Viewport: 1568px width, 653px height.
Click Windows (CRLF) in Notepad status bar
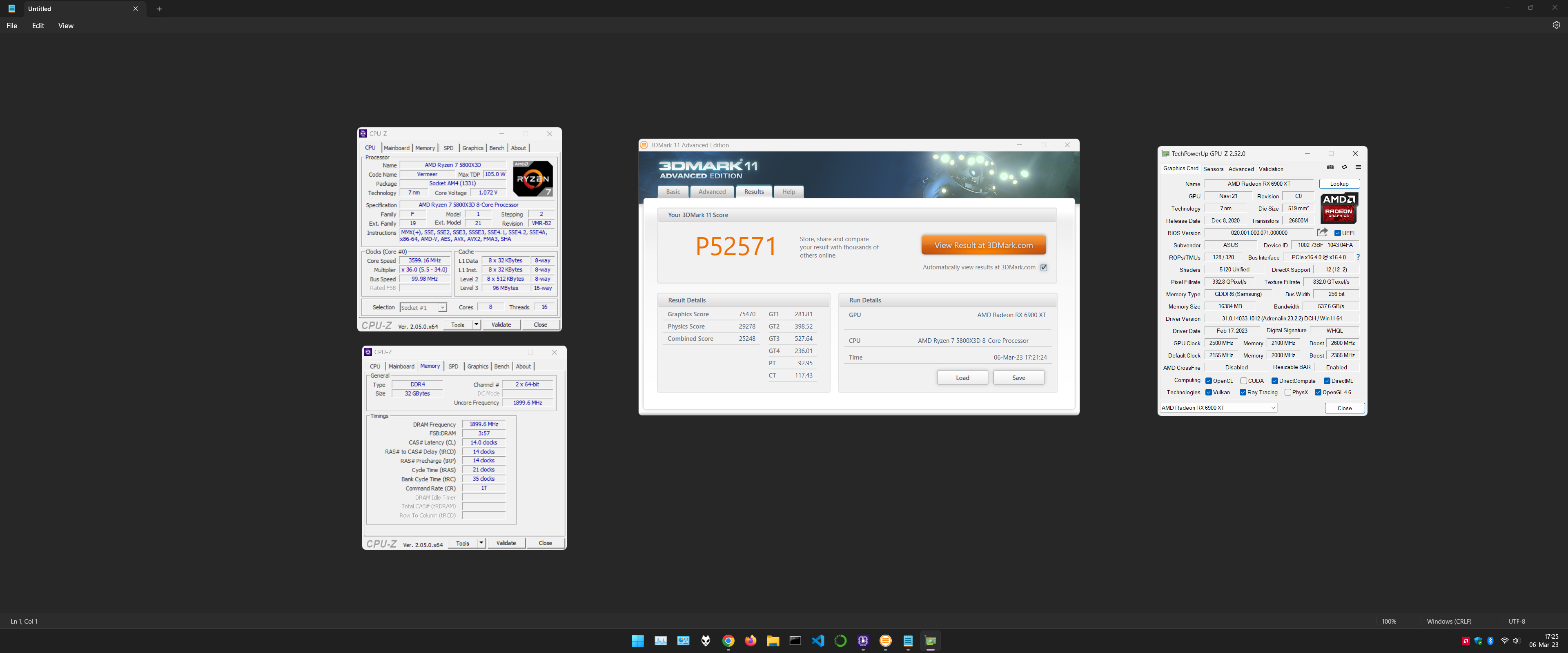click(1449, 621)
